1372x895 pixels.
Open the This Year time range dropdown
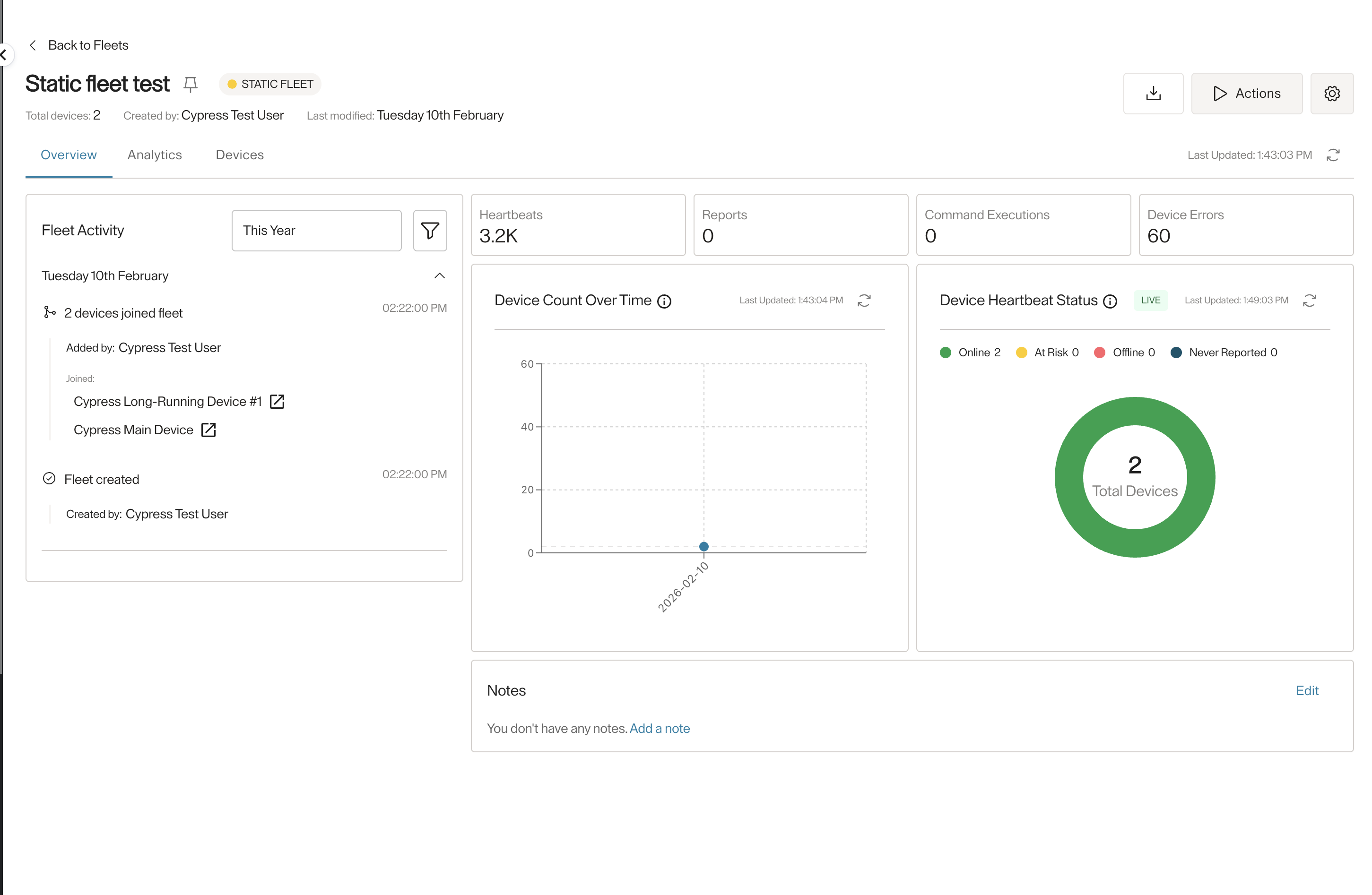point(316,231)
